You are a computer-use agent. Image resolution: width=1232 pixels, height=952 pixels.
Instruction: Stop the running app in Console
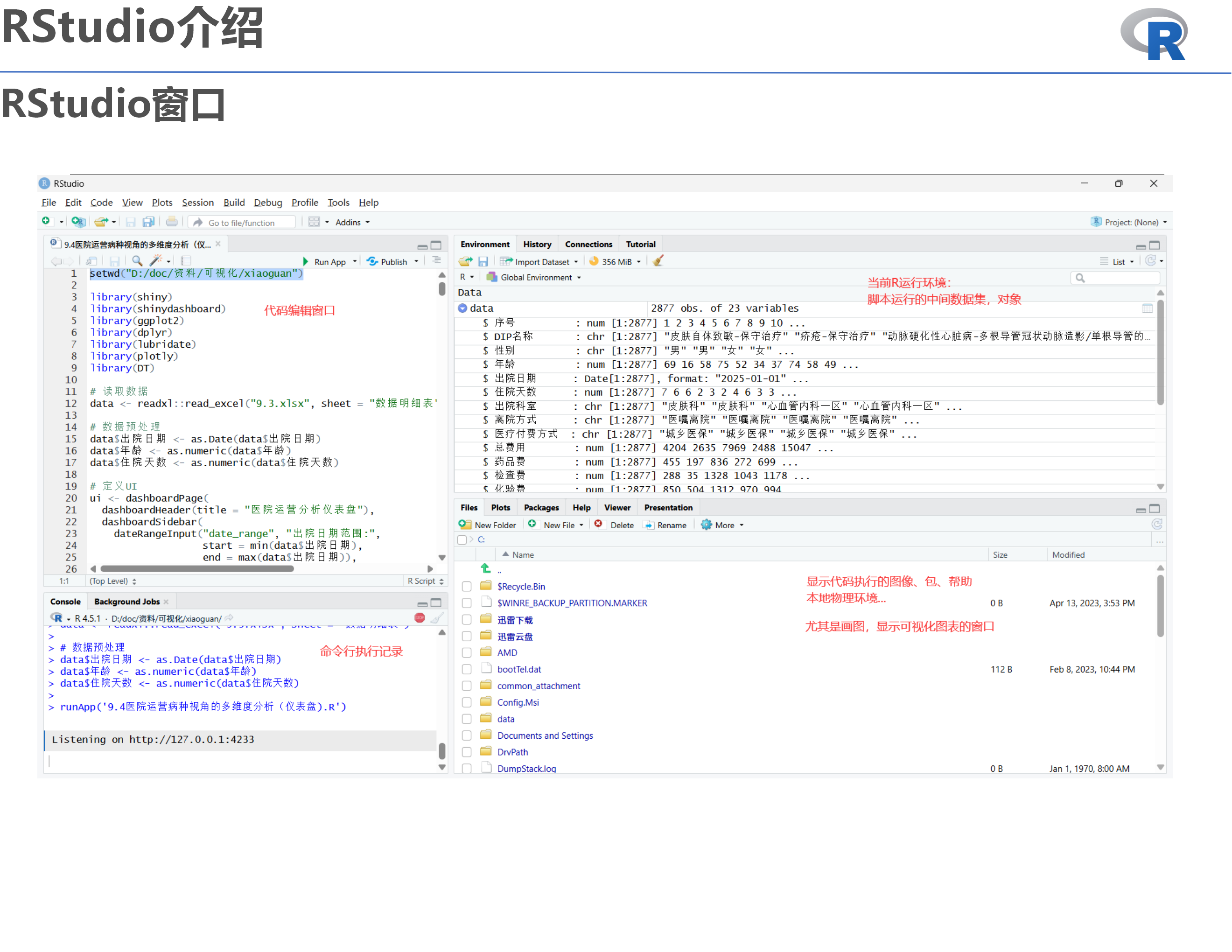click(x=419, y=617)
